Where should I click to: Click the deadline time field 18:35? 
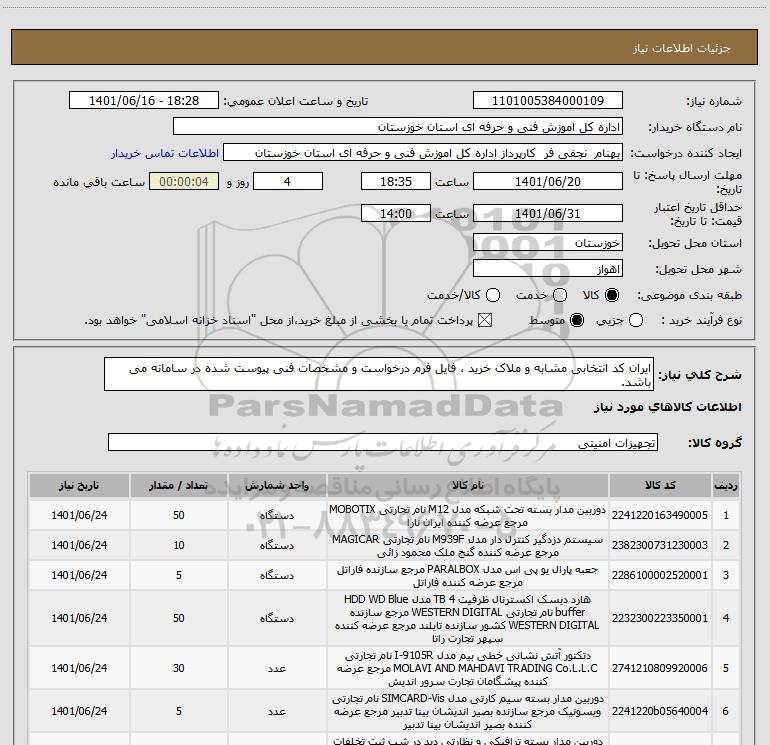tap(396, 181)
